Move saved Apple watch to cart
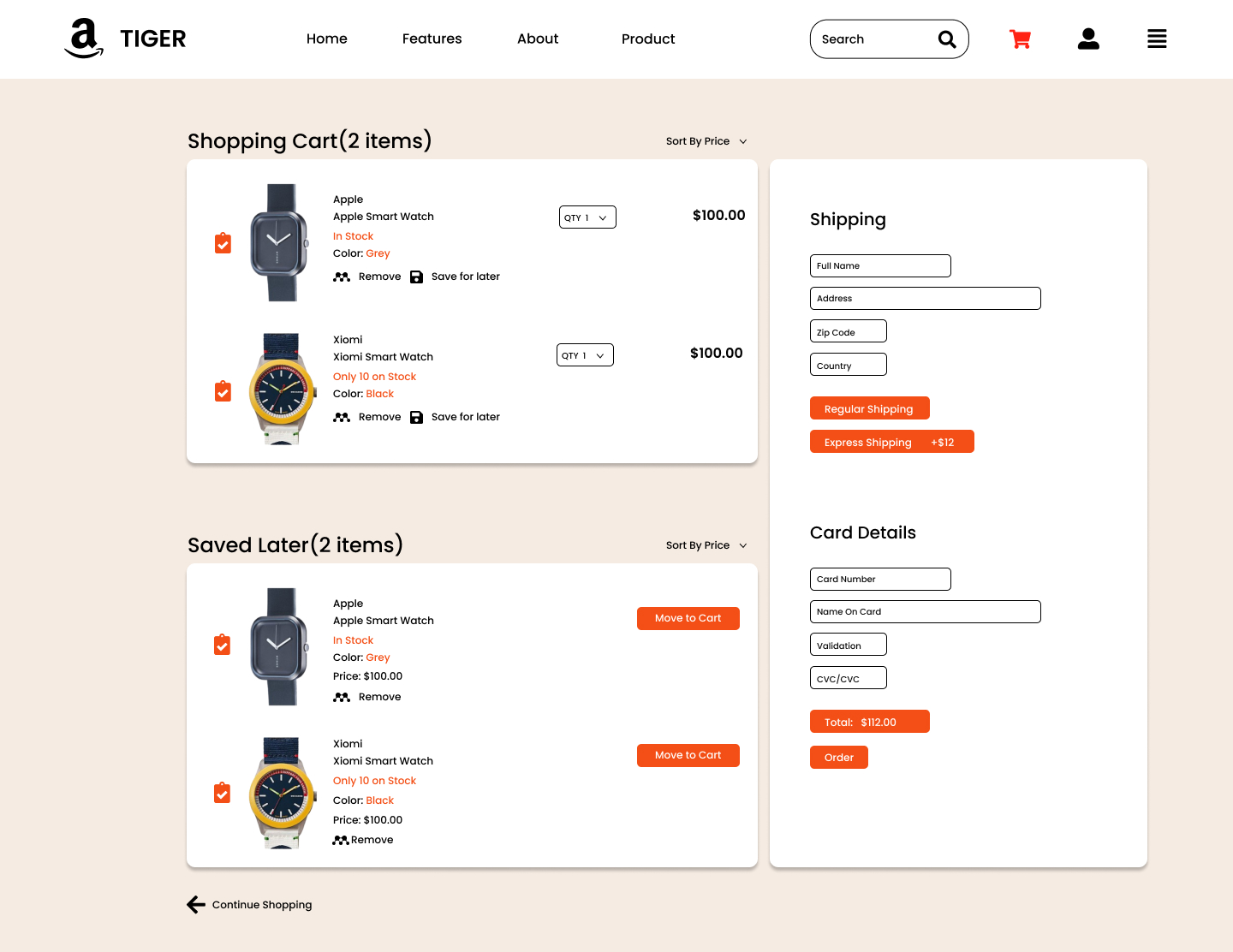1233x952 pixels. tap(688, 618)
